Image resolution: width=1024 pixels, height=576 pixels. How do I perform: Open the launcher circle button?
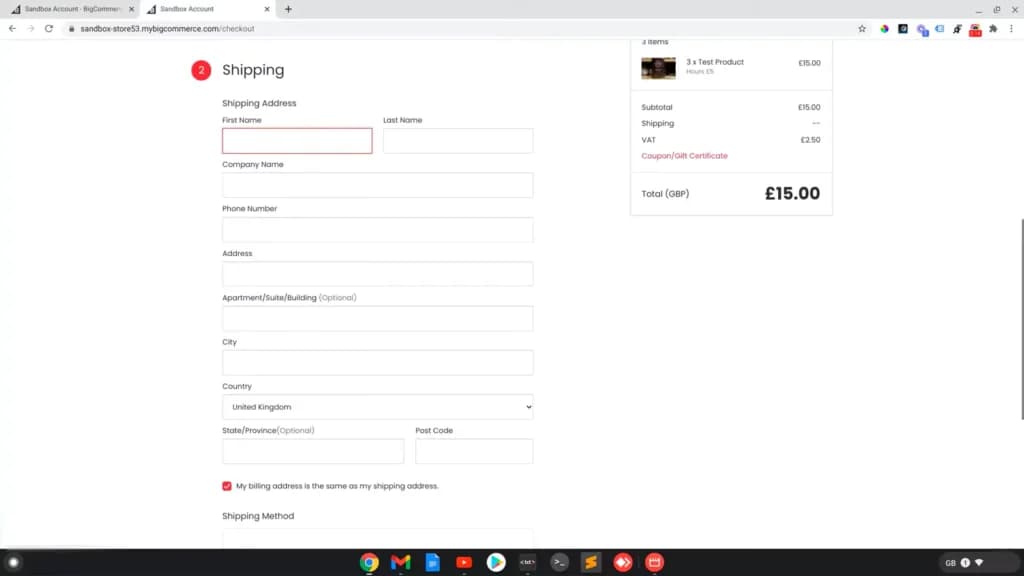(13, 562)
